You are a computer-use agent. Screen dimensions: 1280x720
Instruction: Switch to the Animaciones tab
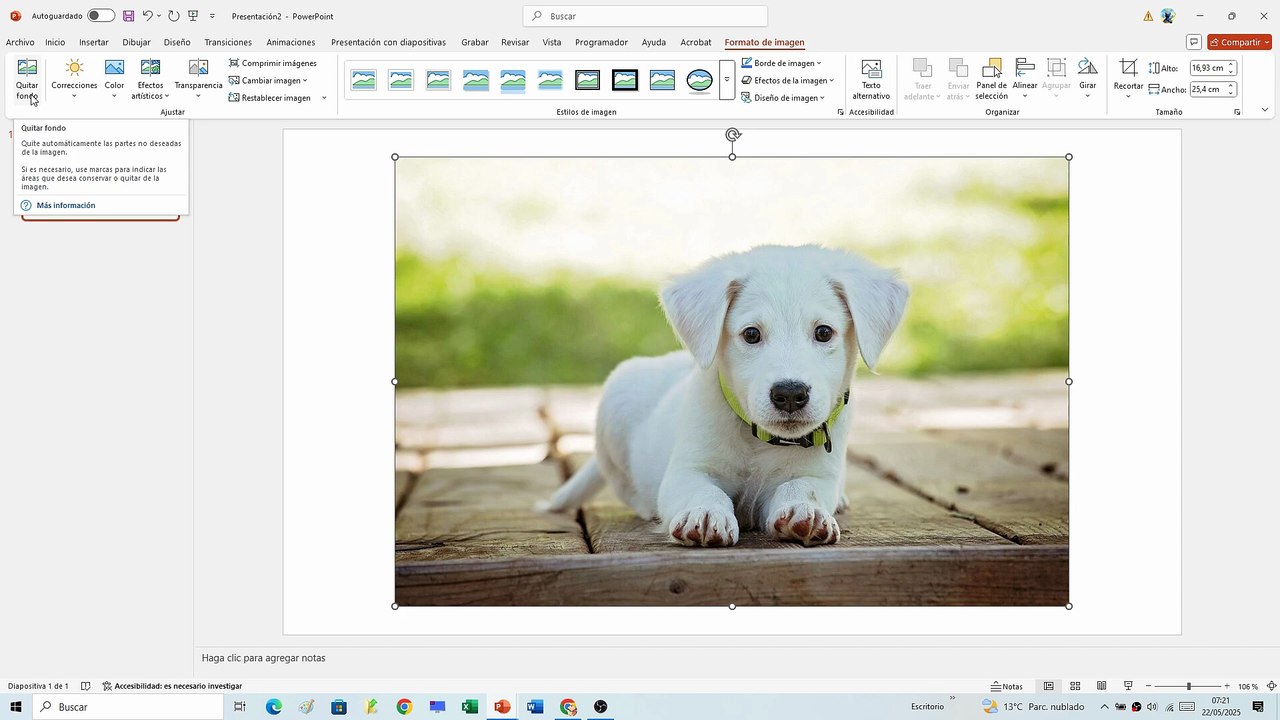291,42
